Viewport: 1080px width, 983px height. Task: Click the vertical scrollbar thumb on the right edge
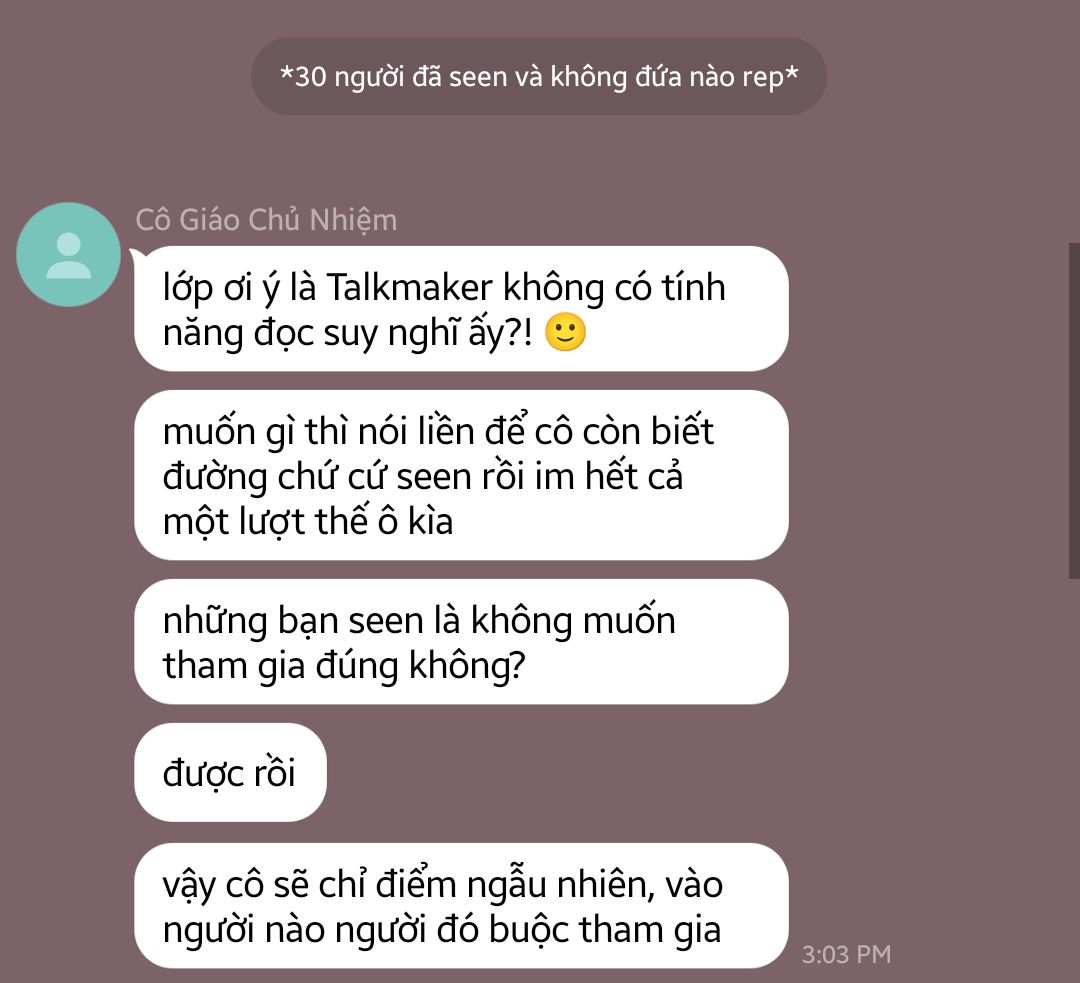(x=1074, y=411)
